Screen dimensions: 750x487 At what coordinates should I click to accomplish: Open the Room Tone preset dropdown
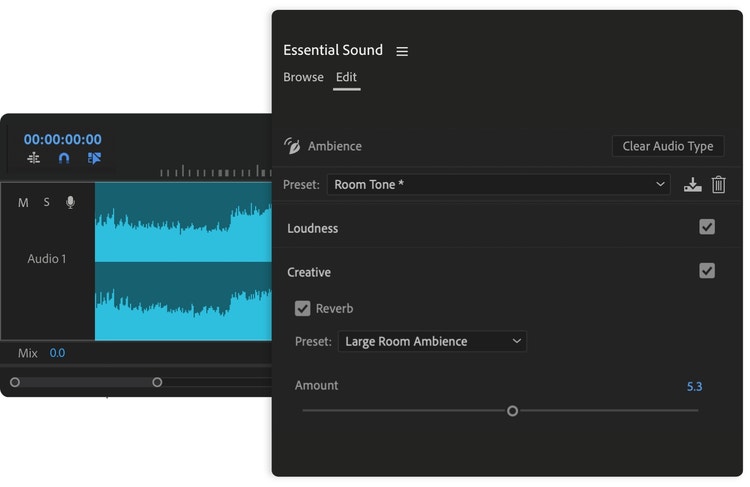[x=498, y=185]
